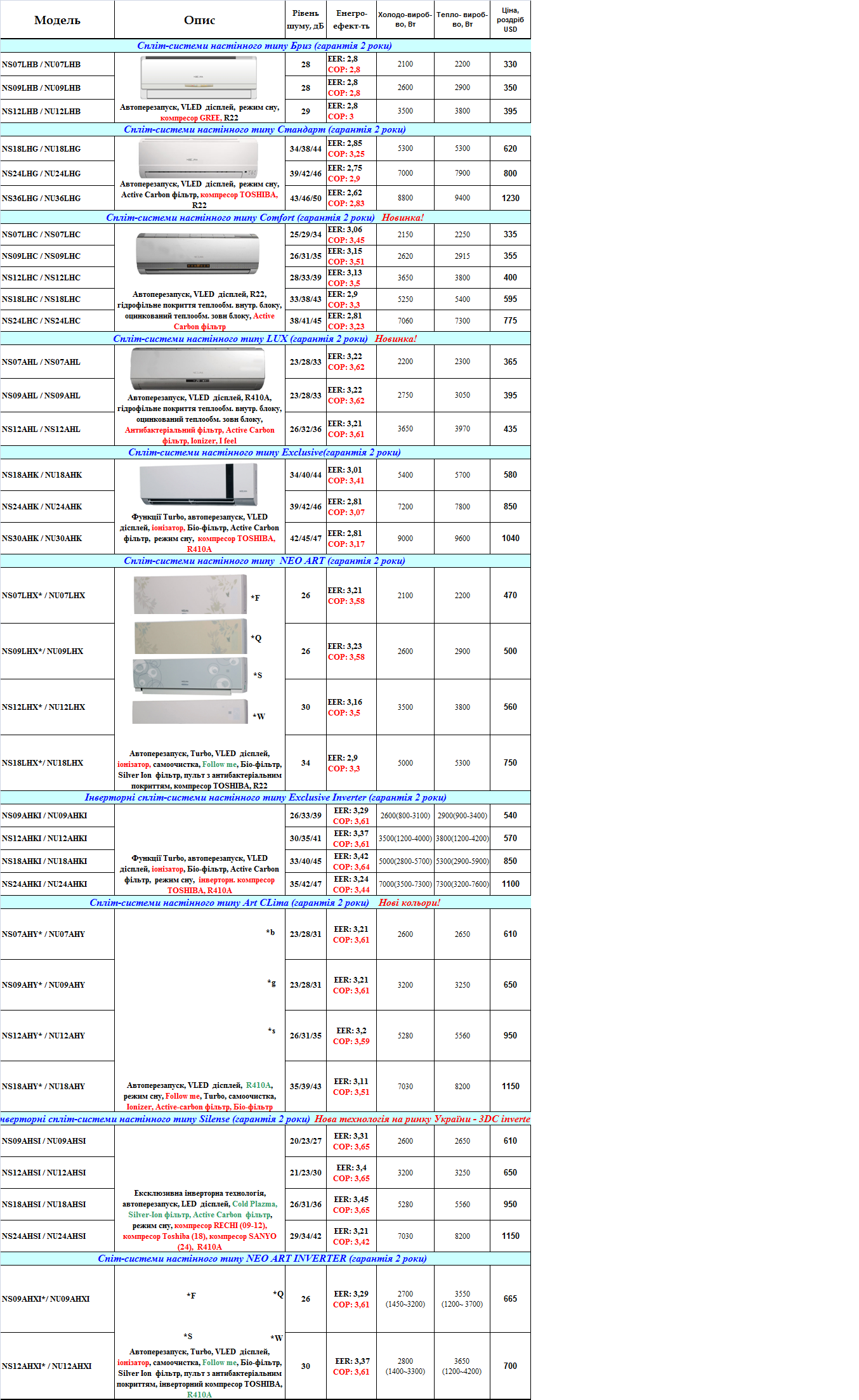Click 'EER: 3,06 COP: 3,45' cell for NS07LHC
859x1400 pixels.
(x=351, y=235)
